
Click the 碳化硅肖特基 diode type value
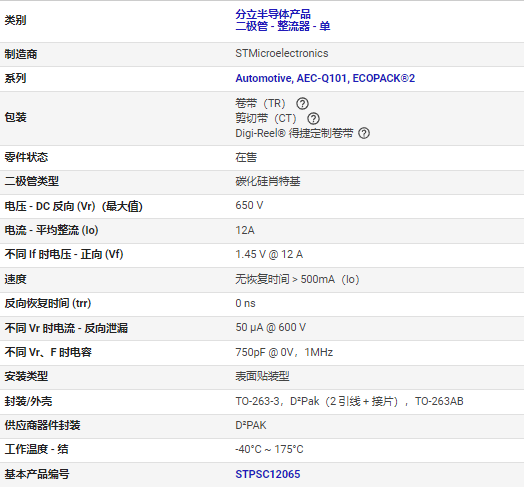pos(268,181)
